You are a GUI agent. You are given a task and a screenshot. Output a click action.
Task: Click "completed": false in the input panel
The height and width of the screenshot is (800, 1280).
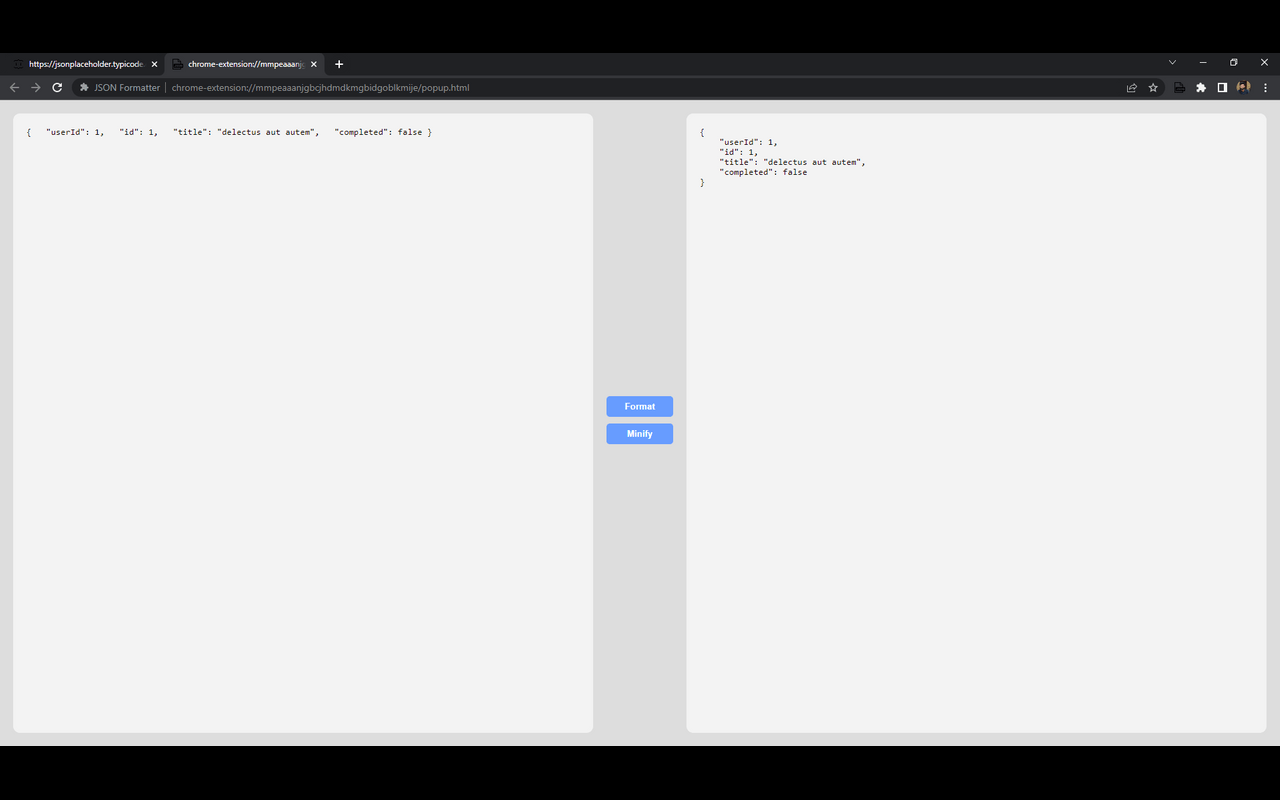pos(378,132)
